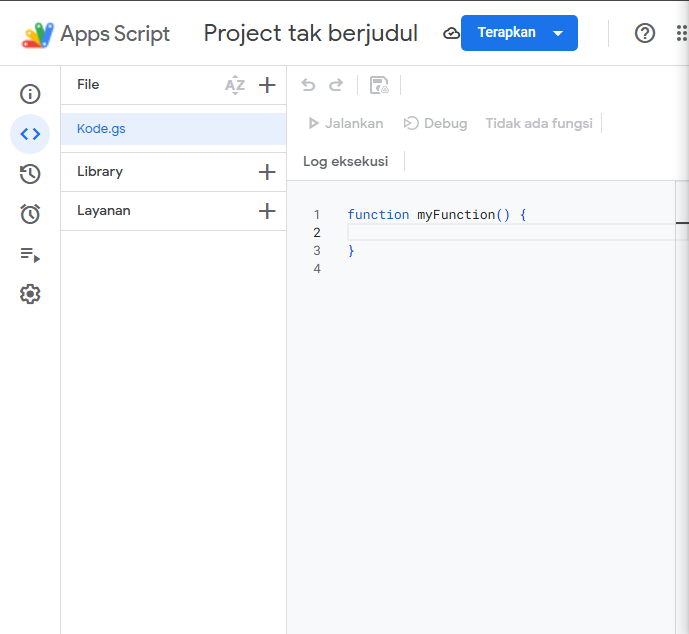Viewport: 689px width, 634px height.
Task: Open Project History from sidebar
Action: (30, 174)
